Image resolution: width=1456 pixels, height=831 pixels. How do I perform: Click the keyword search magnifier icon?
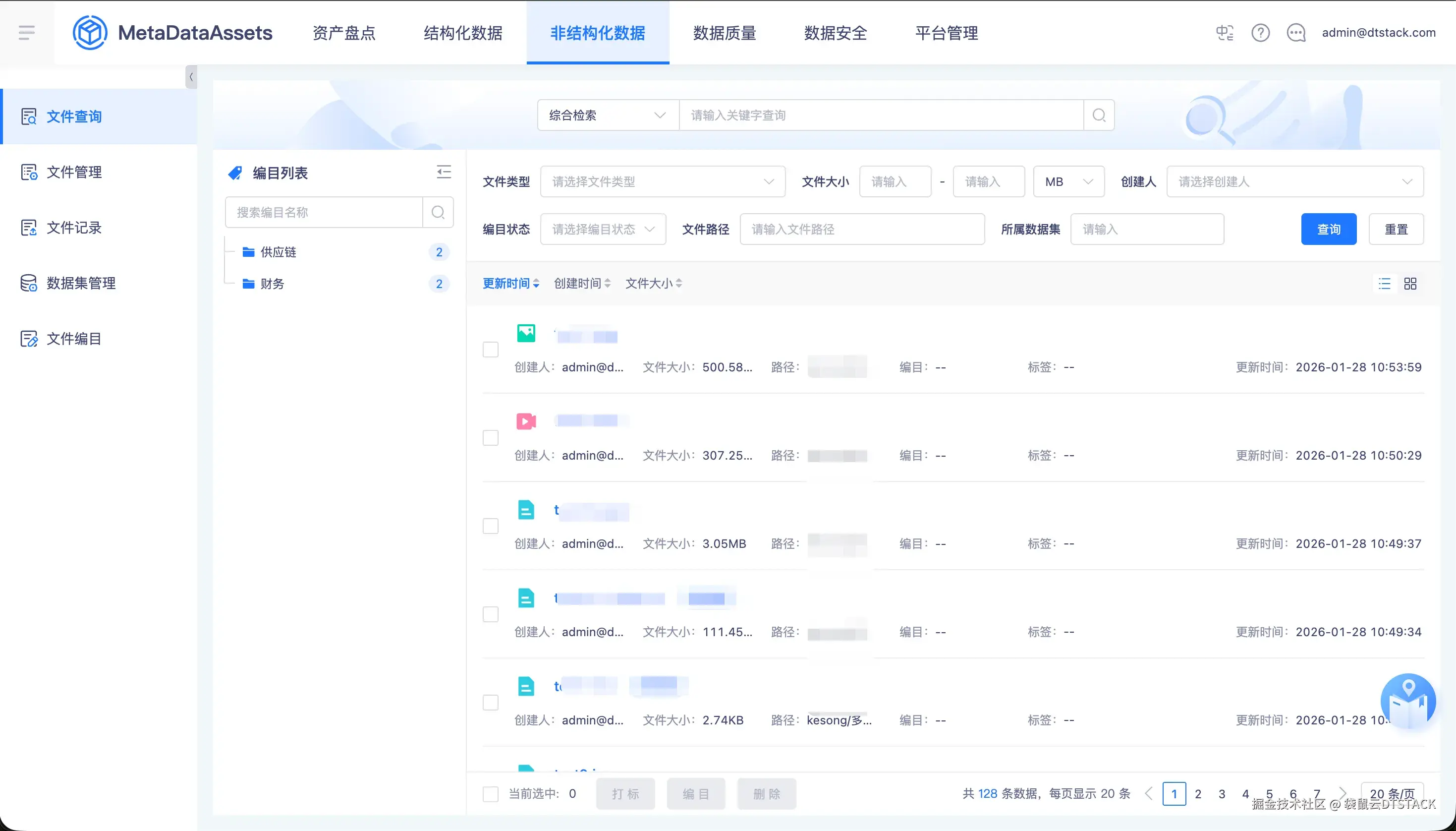tap(1099, 116)
